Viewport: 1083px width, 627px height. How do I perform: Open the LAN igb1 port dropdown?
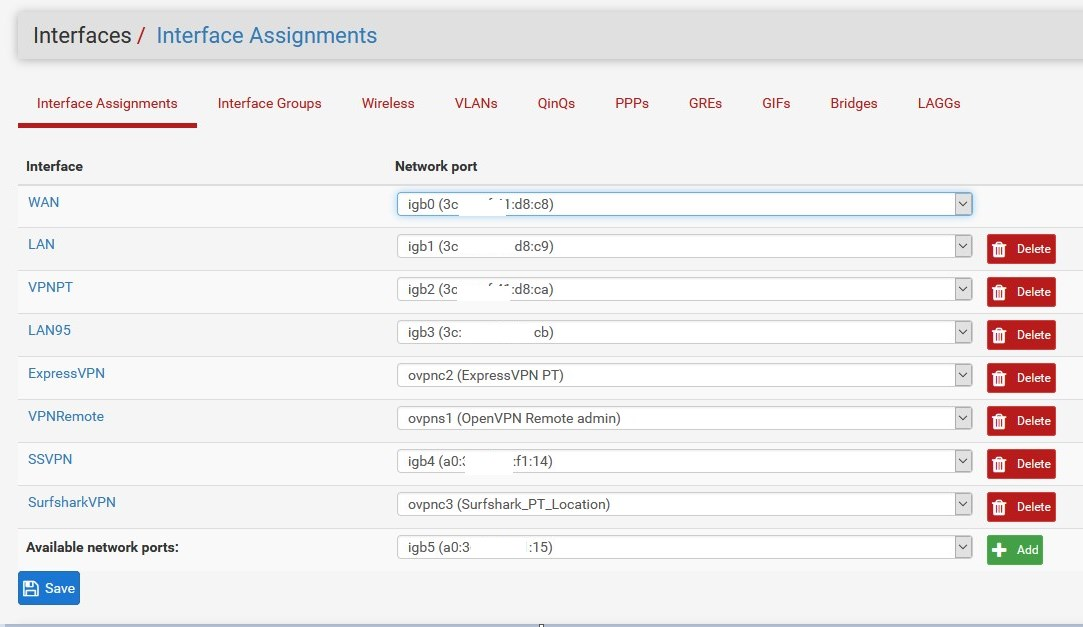coord(684,247)
